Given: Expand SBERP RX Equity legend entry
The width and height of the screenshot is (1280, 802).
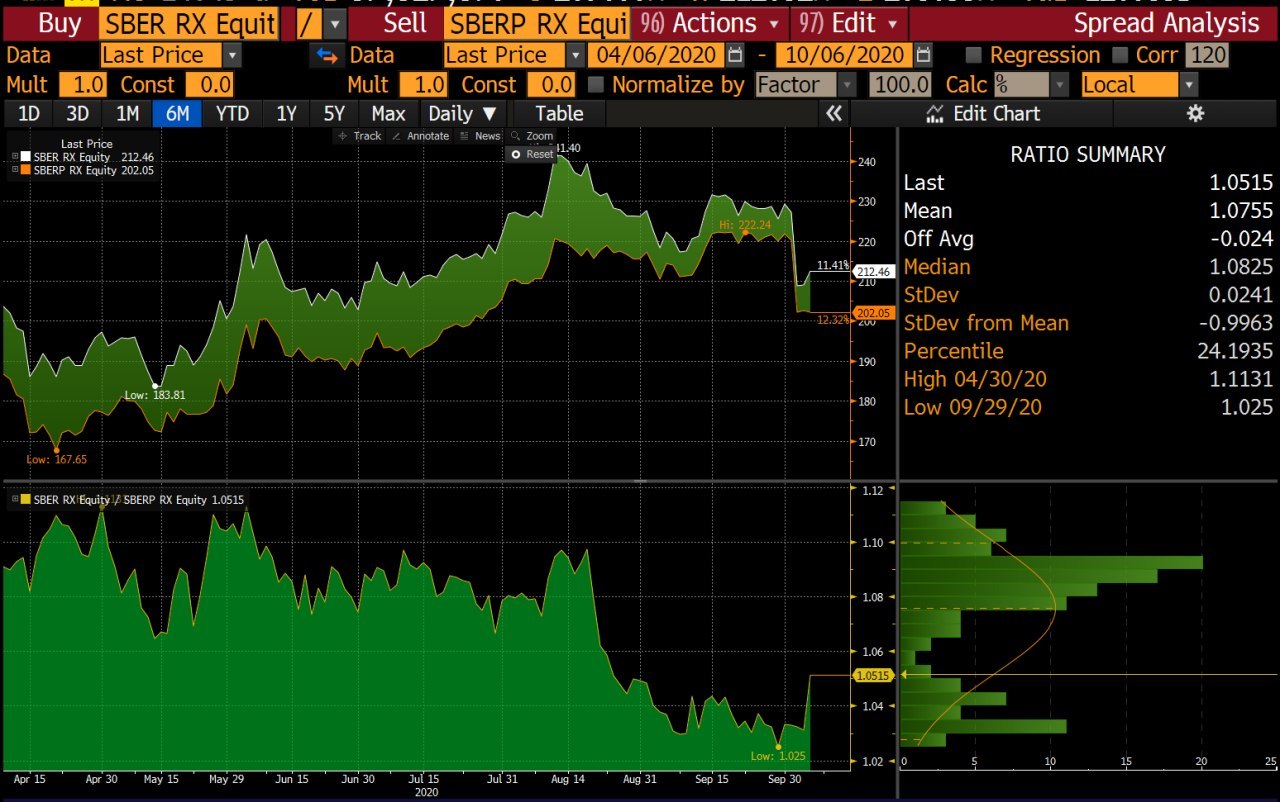Looking at the screenshot, I should click(x=15, y=170).
